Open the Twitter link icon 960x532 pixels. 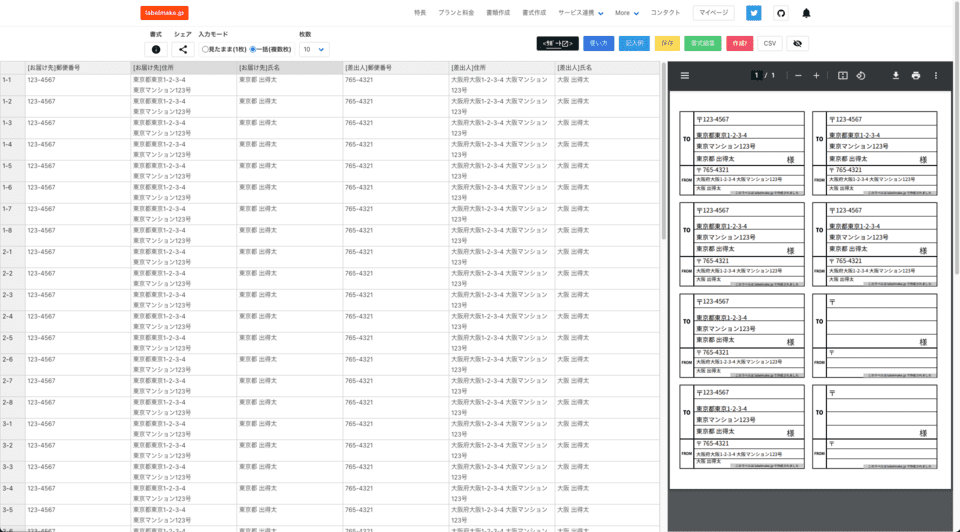click(754, 13)
